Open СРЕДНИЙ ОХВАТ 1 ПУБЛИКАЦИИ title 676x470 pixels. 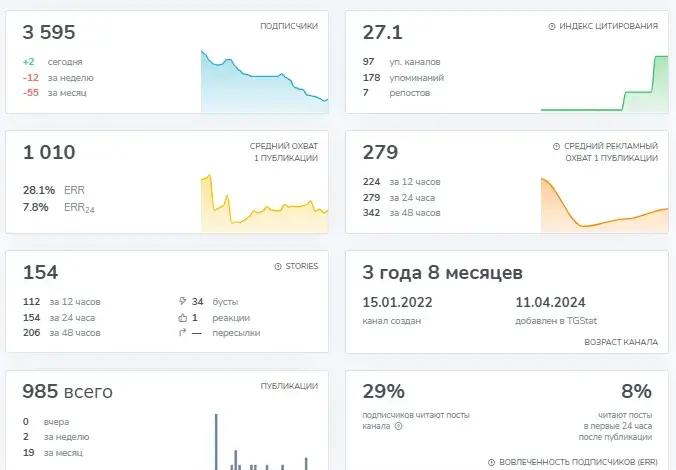click(x=284, y=152)
